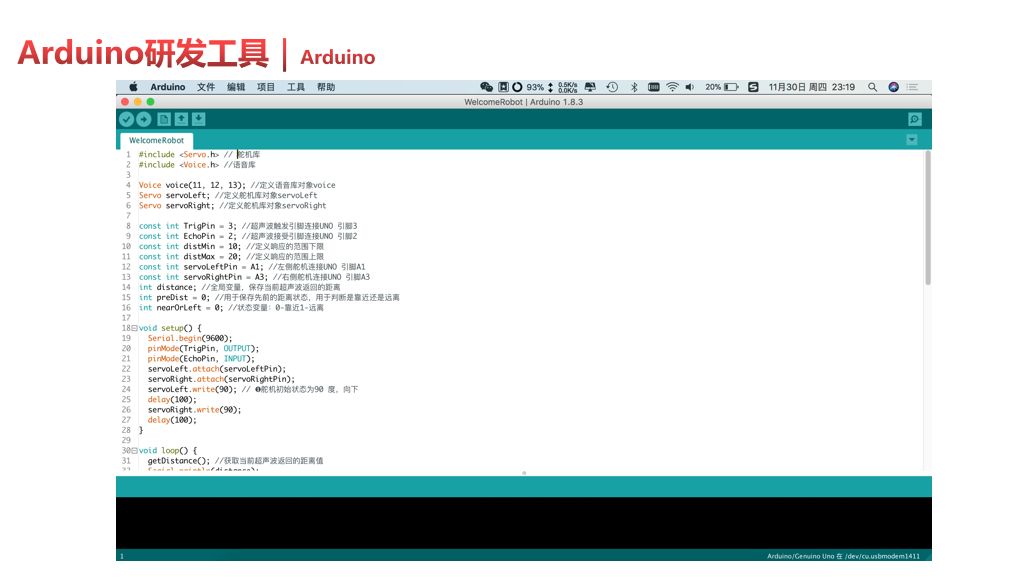Click the Verify sketch checkmark icon
Viewport: 1027px width, 581px height.
[x=126, y=119]
